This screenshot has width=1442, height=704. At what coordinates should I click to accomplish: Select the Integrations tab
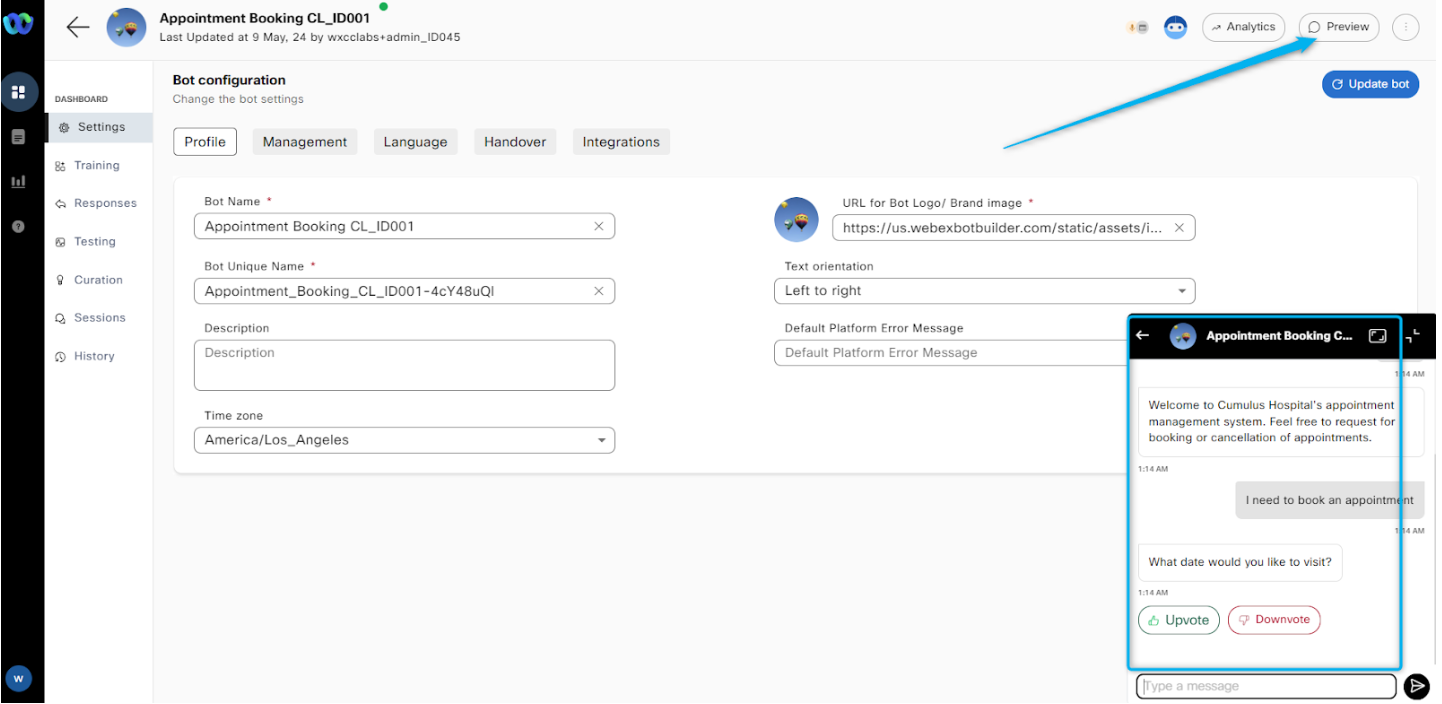coord(621,142)
